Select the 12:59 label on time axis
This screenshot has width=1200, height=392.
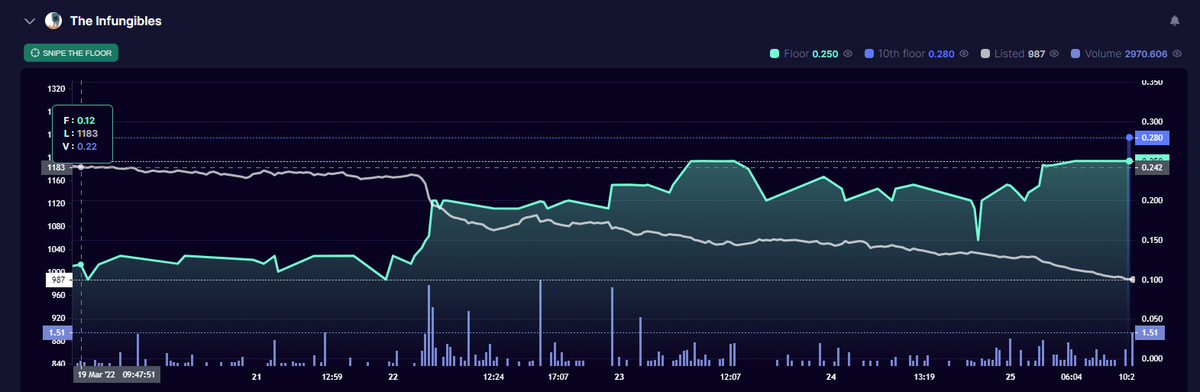(332, 378)
